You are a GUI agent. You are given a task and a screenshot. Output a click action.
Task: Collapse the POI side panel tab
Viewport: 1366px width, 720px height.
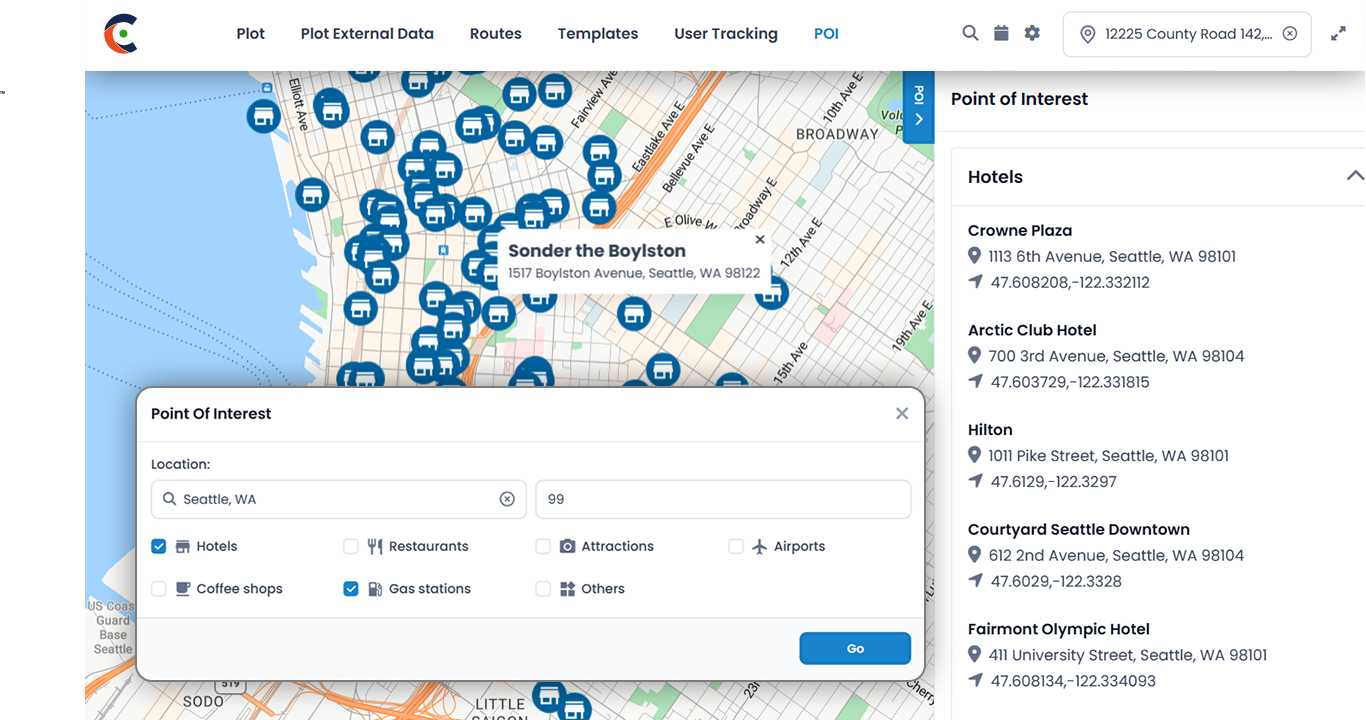(x=918, y=107)
